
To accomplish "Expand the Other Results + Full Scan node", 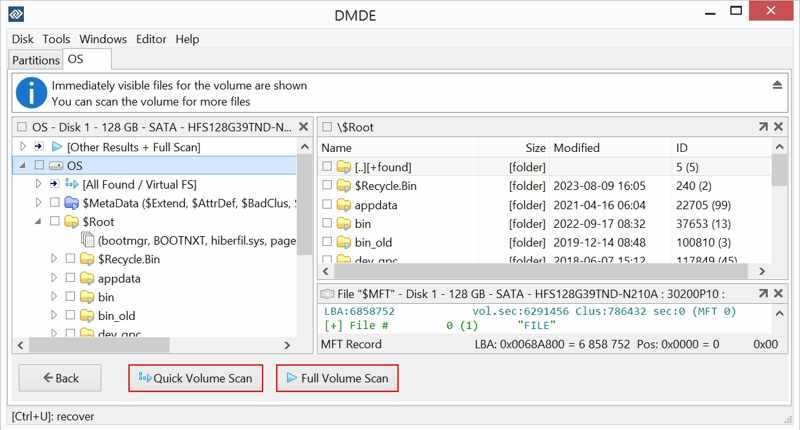I will 22,147.
